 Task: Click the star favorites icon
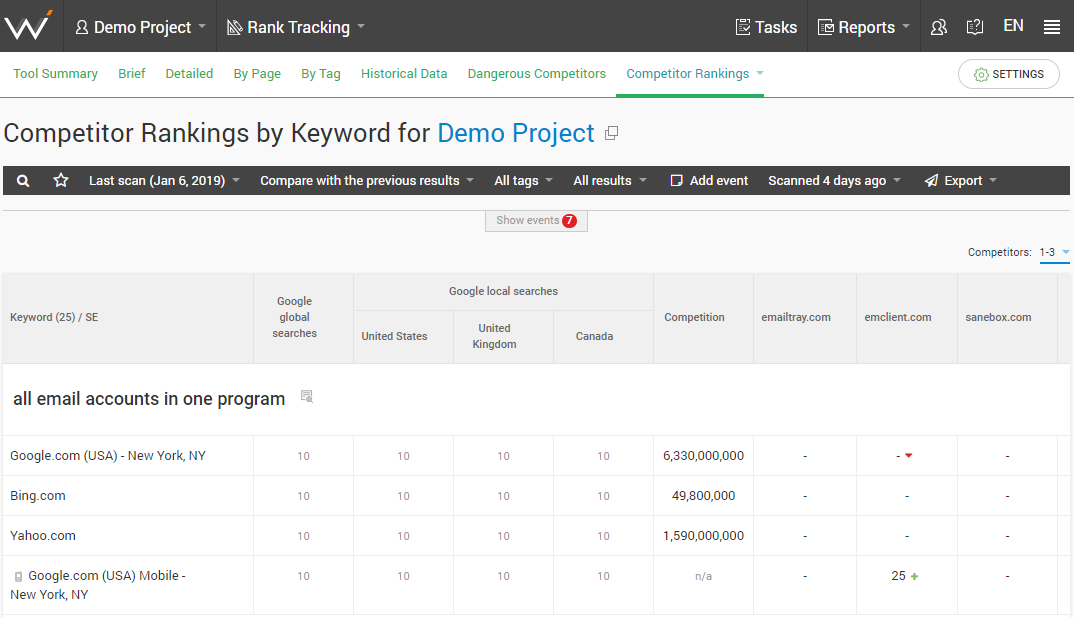tap(61, 180)
